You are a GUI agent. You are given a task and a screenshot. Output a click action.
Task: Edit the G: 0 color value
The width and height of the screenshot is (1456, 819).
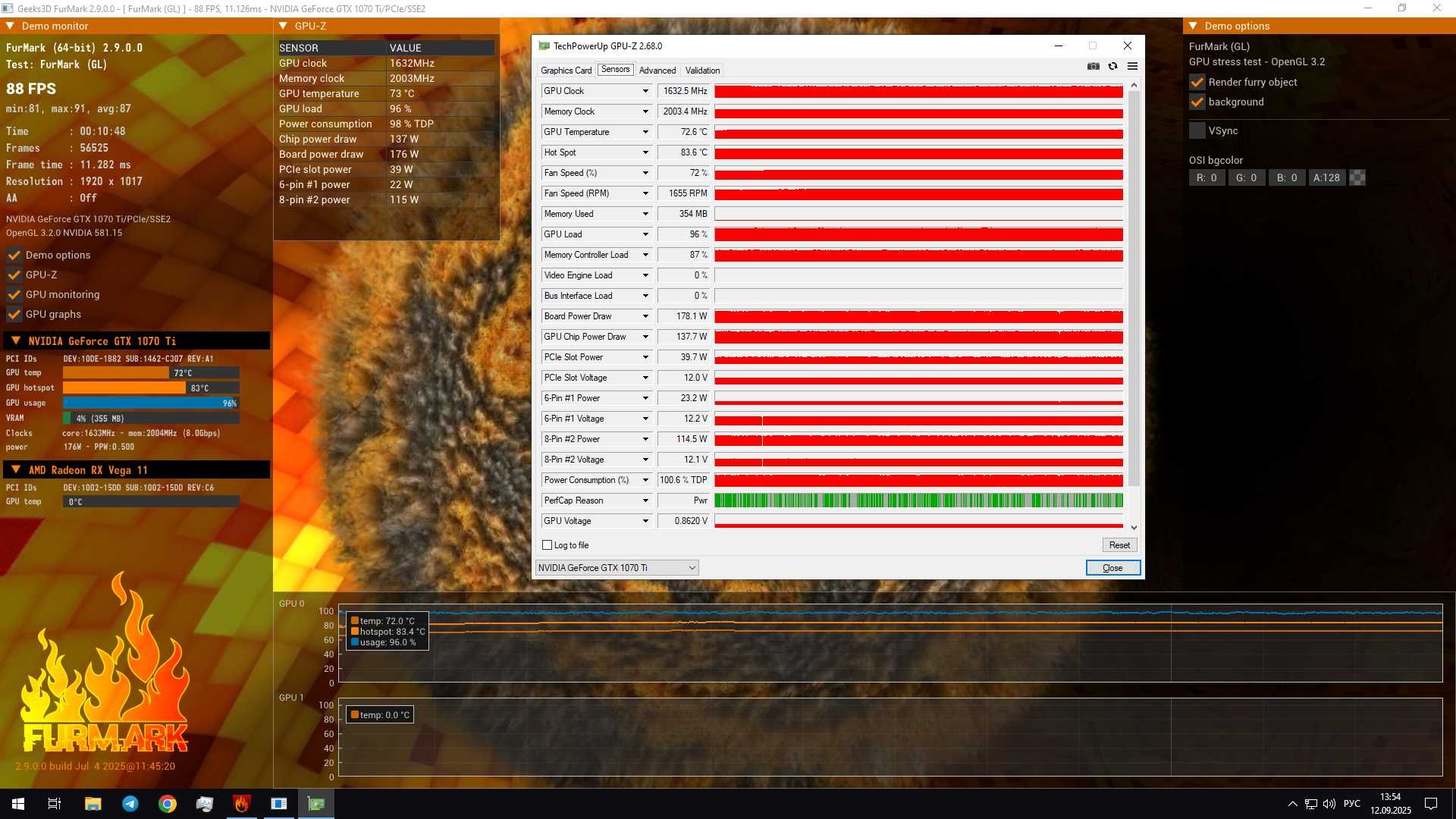(1247, 177)
